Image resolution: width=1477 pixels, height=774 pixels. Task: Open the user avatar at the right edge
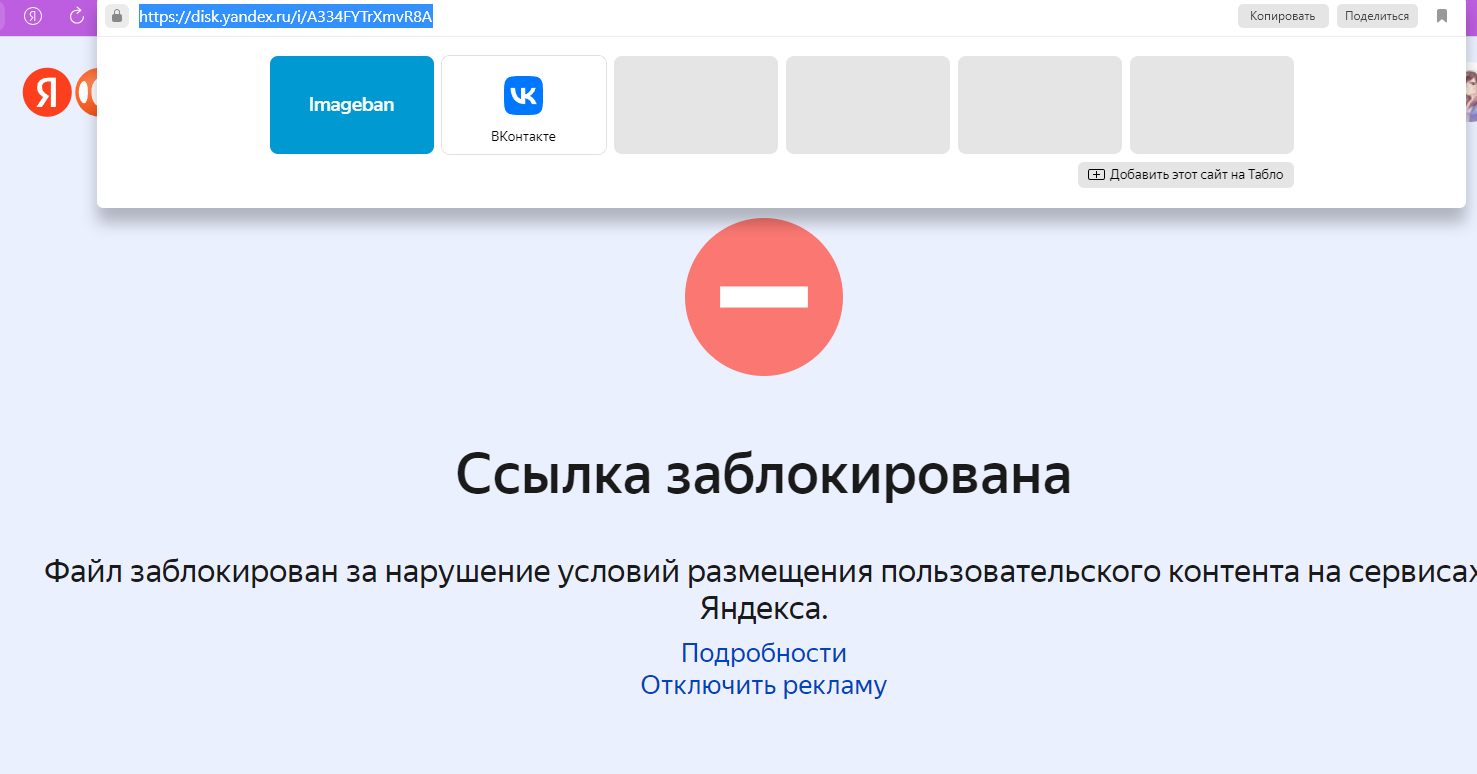pos(1470,95)
